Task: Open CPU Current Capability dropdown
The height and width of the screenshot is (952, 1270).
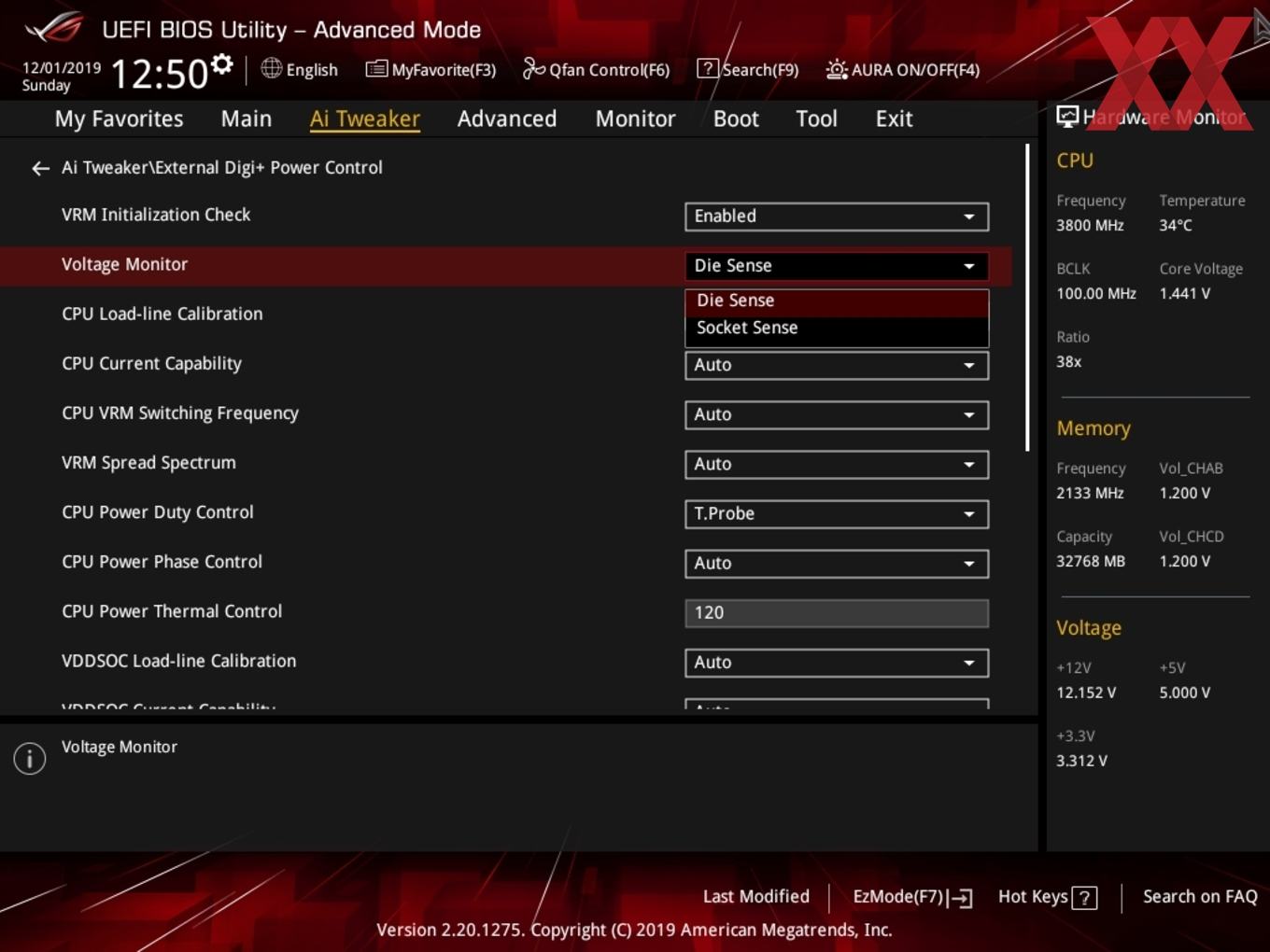Action: point(837,365)
